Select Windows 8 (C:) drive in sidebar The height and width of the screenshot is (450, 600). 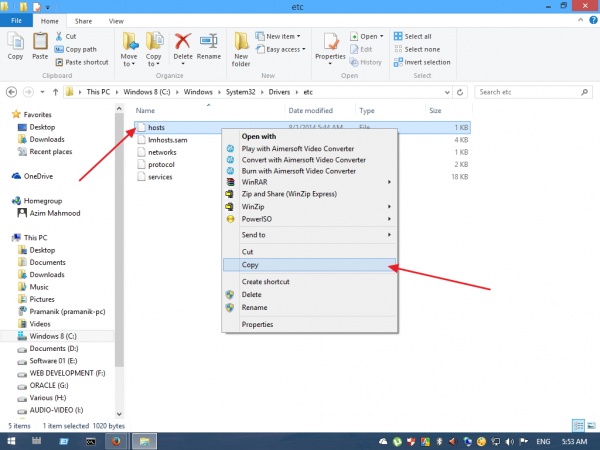point(47,336)
